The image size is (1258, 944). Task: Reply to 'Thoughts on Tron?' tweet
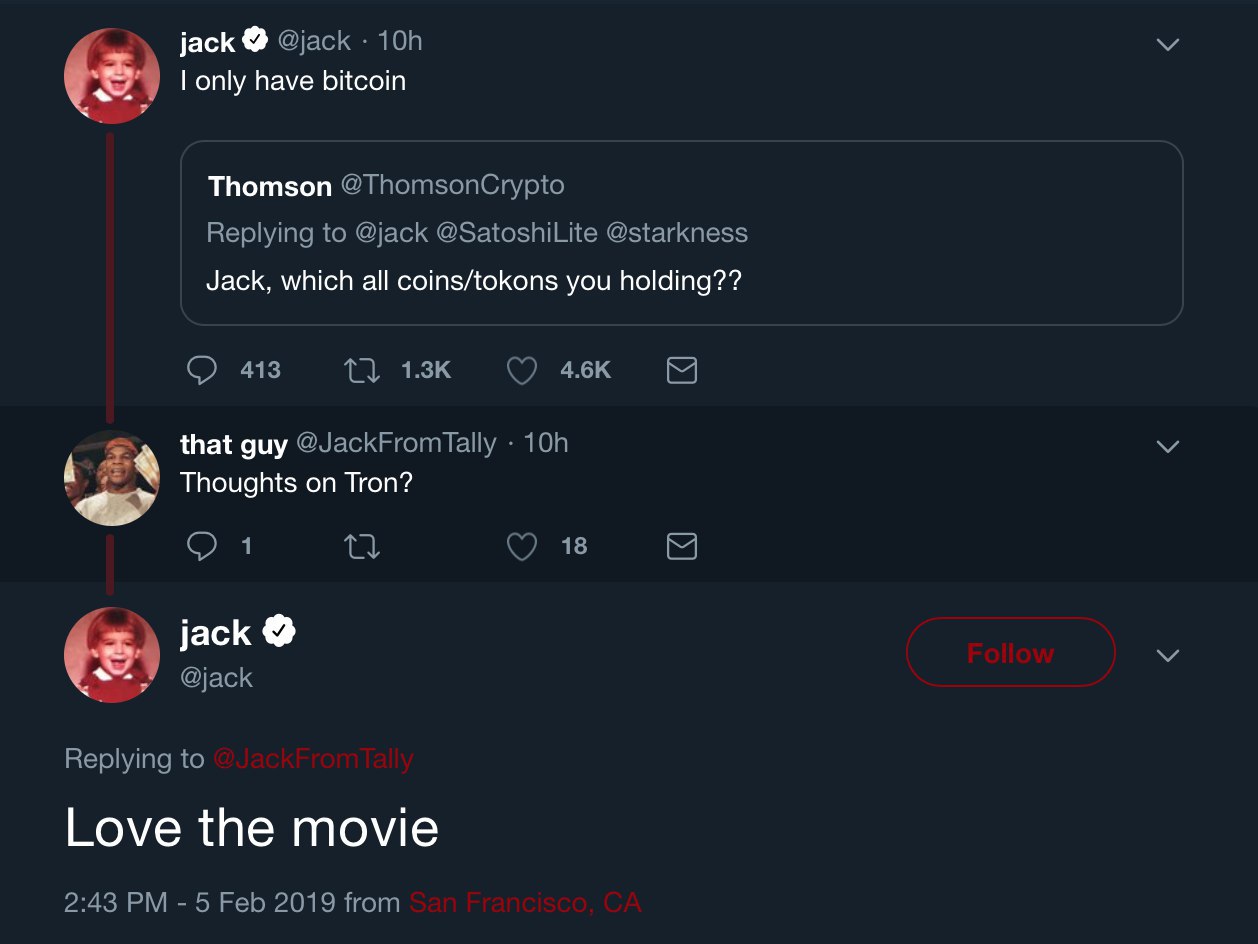[203, 546]
